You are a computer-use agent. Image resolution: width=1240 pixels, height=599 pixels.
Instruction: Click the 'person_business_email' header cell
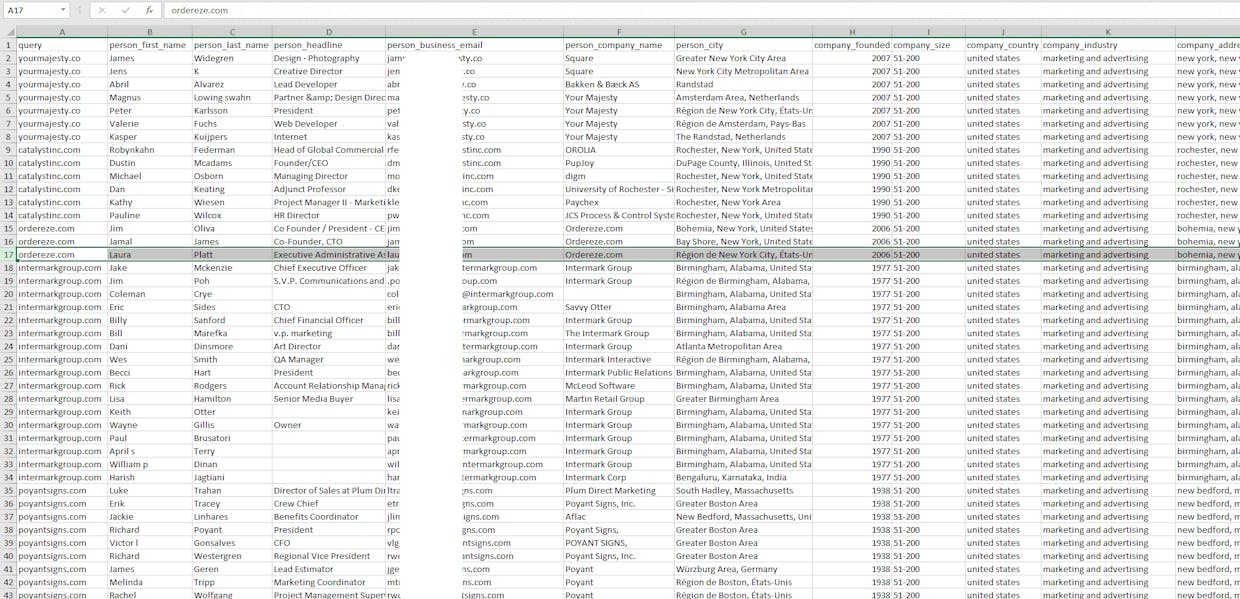pos(475,45)
